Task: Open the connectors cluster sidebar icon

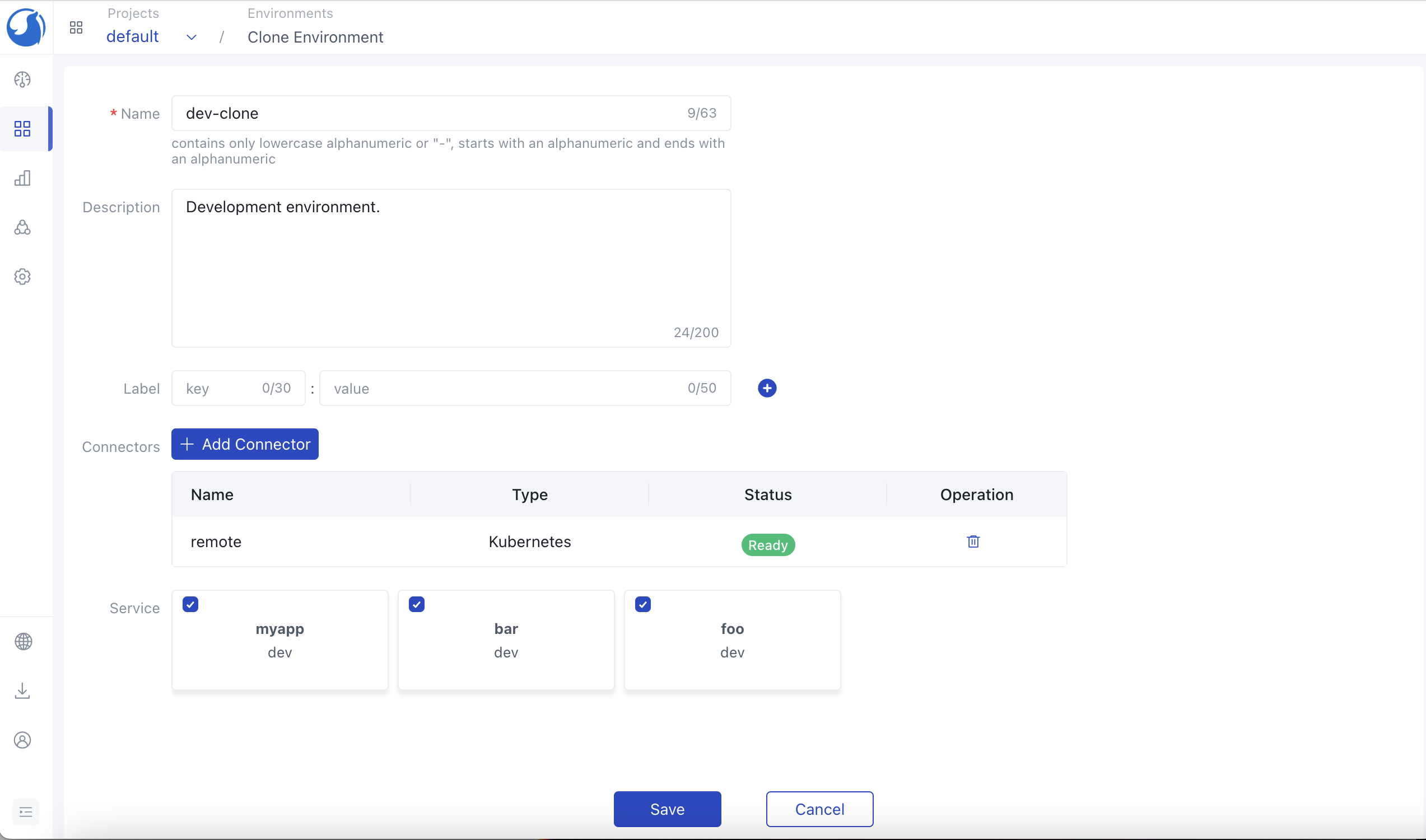Action: 22,227
